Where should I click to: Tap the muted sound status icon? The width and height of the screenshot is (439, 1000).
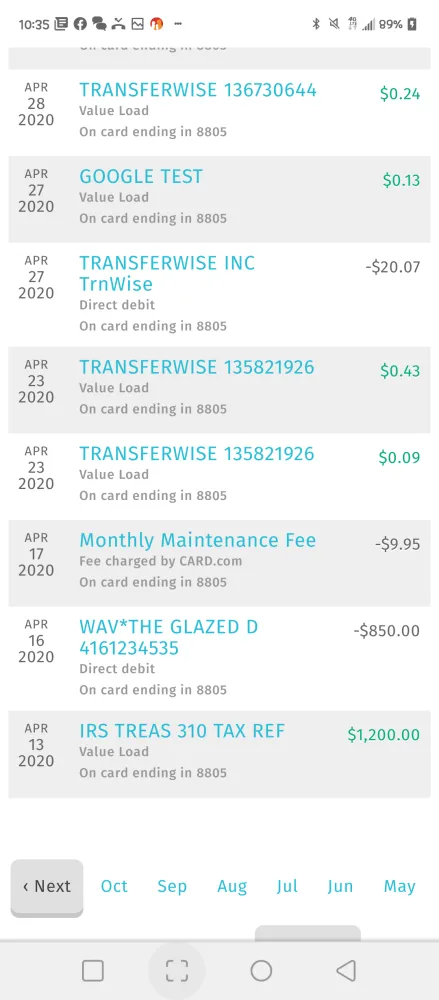(333, 24)
